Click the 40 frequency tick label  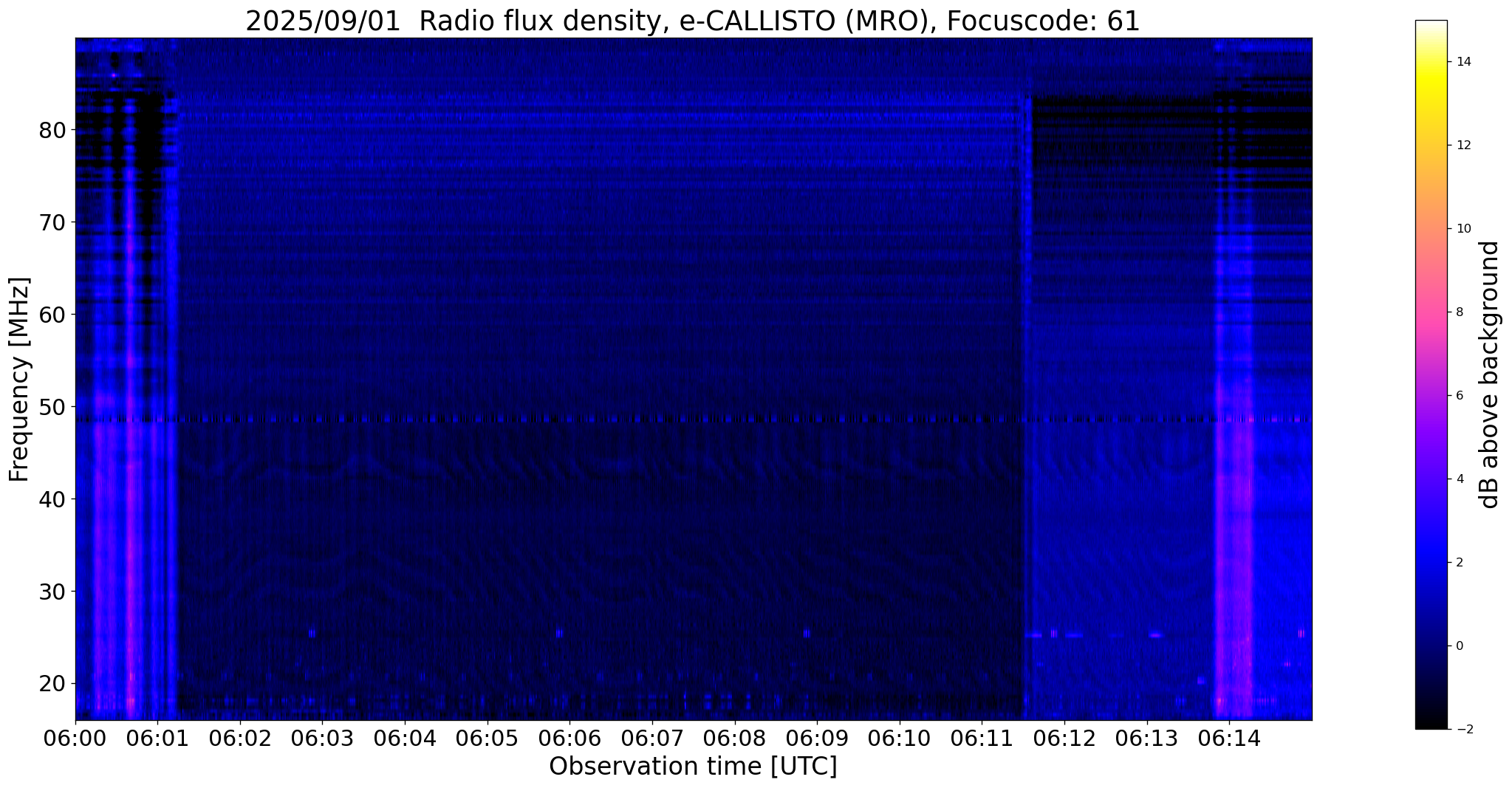pos(53,499)
